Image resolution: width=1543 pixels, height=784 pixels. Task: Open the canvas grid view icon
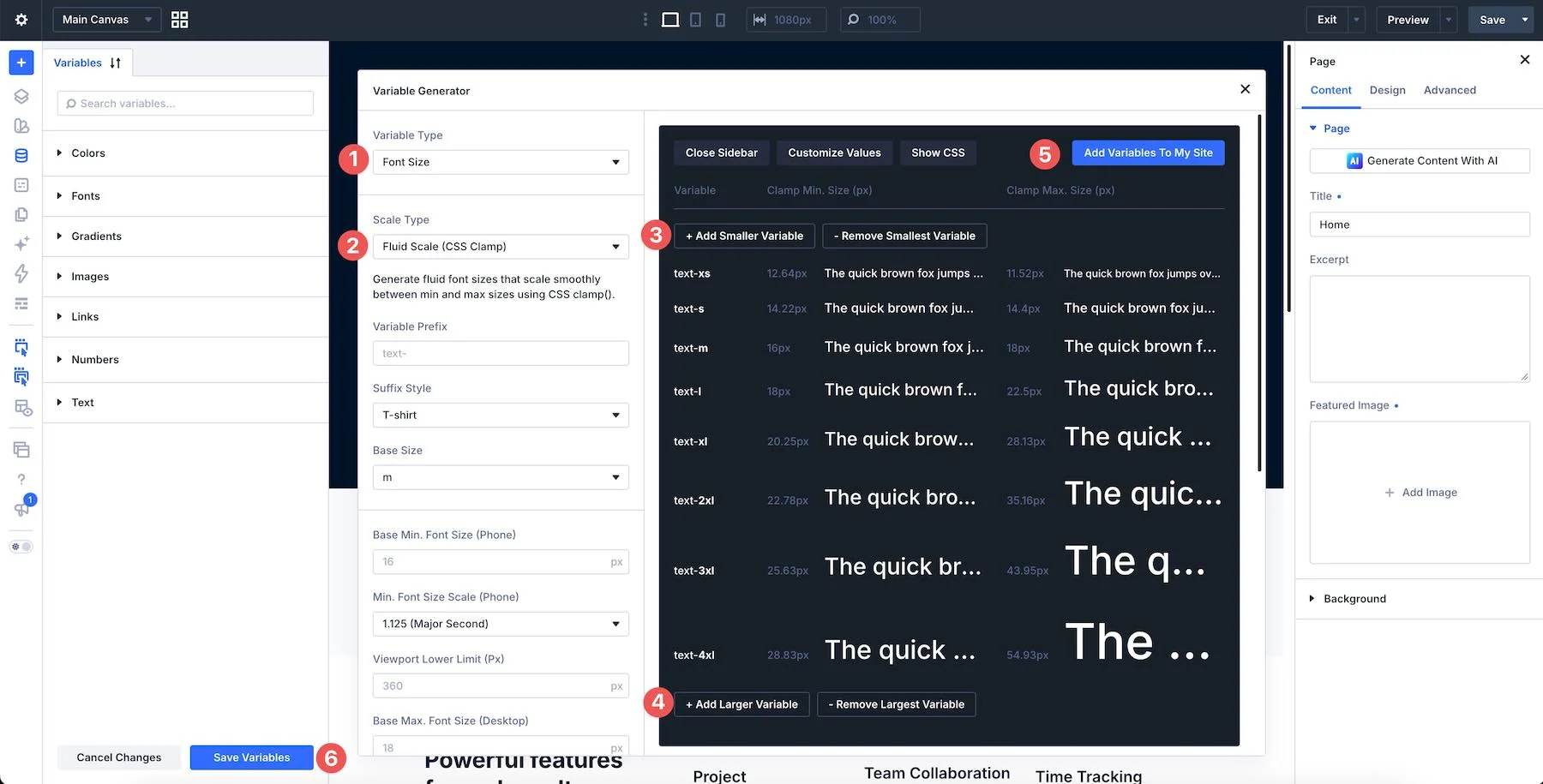(x=179, y=20)
